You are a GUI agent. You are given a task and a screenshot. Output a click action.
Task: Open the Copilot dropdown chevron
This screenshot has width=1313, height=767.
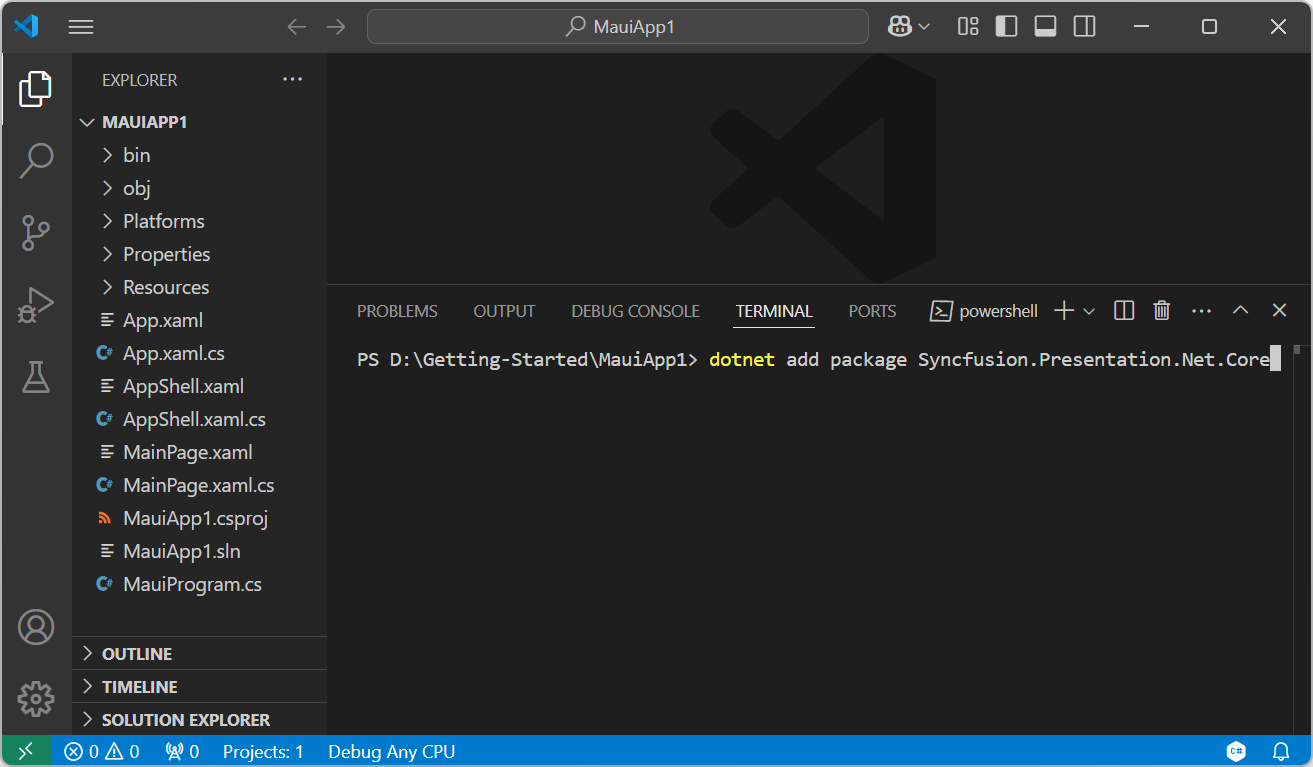pyautogui.click(x=924, y=27)
